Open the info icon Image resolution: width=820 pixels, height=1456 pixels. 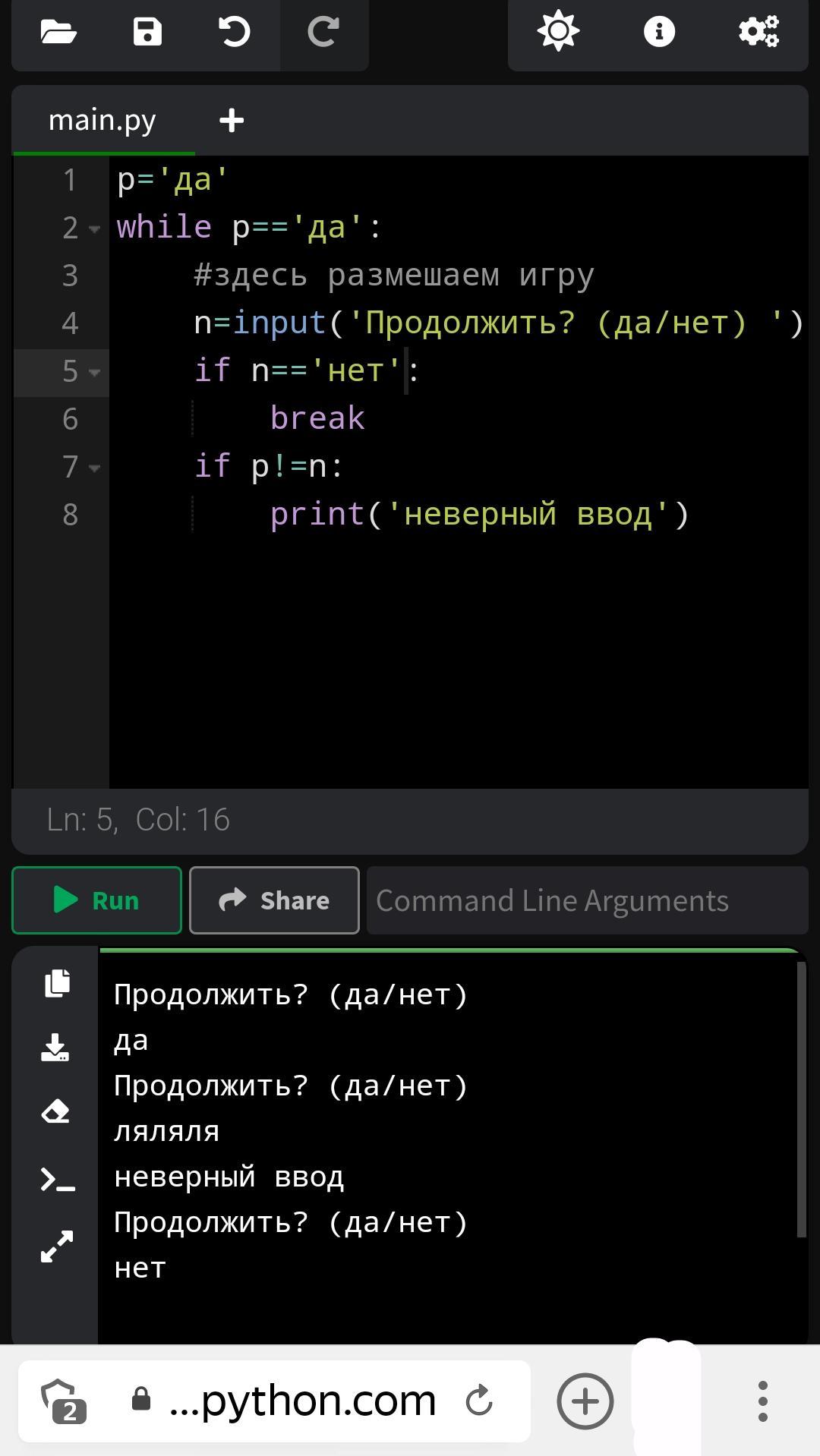click(659, 32)
